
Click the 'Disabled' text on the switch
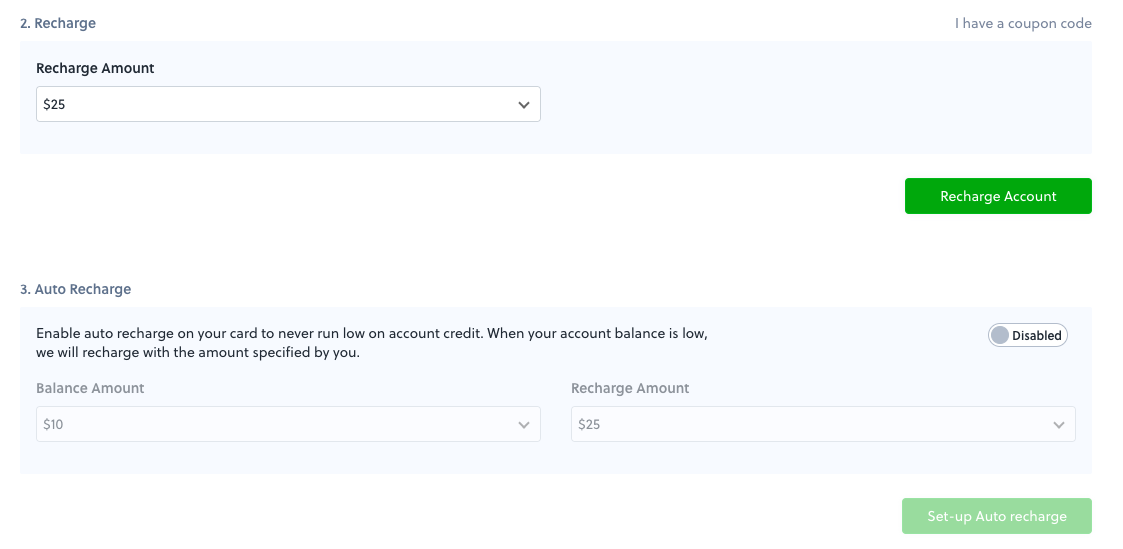[1036, 336]
